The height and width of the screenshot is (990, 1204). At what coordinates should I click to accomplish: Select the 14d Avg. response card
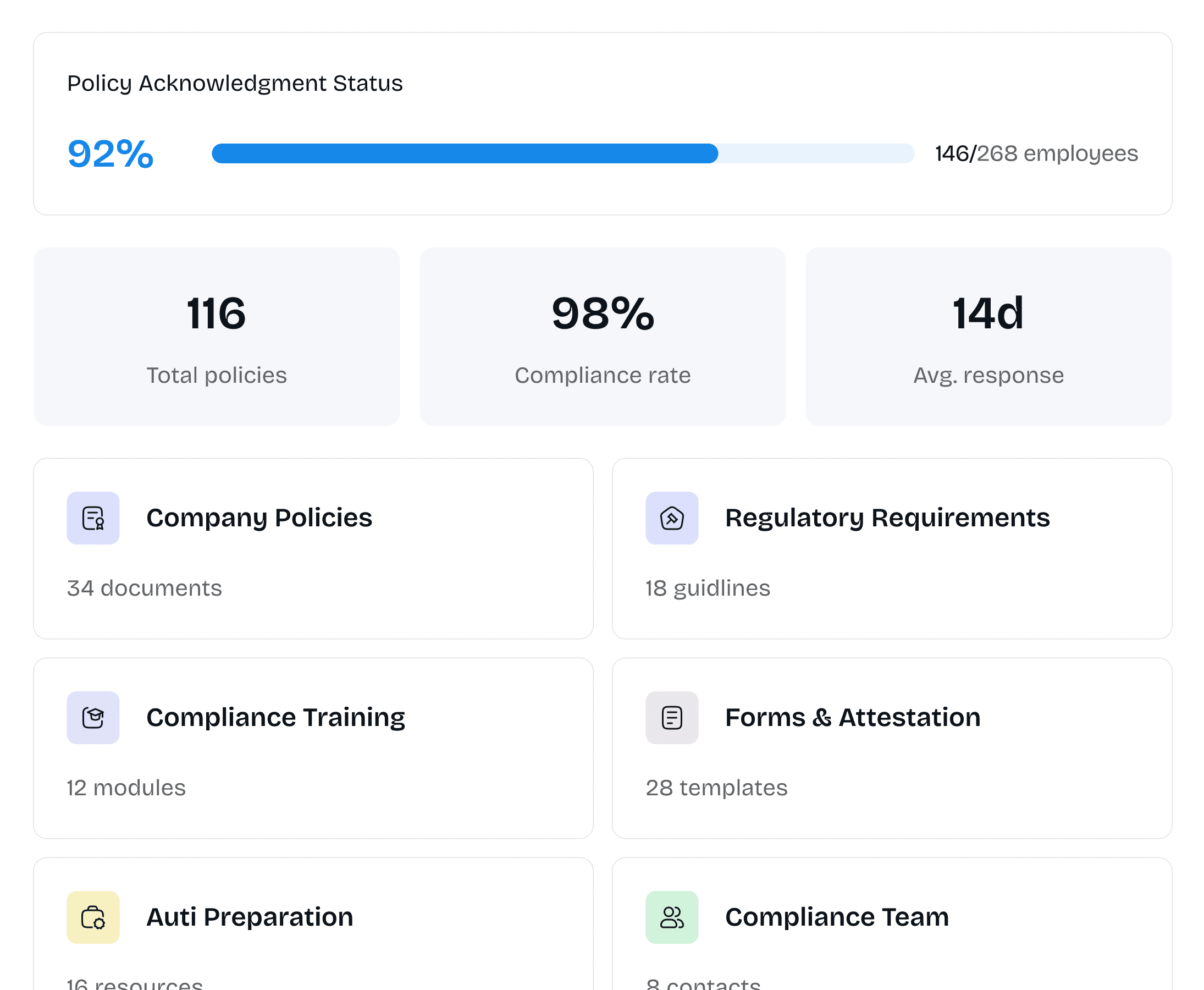pyautogui.click(x=988, y=337)
